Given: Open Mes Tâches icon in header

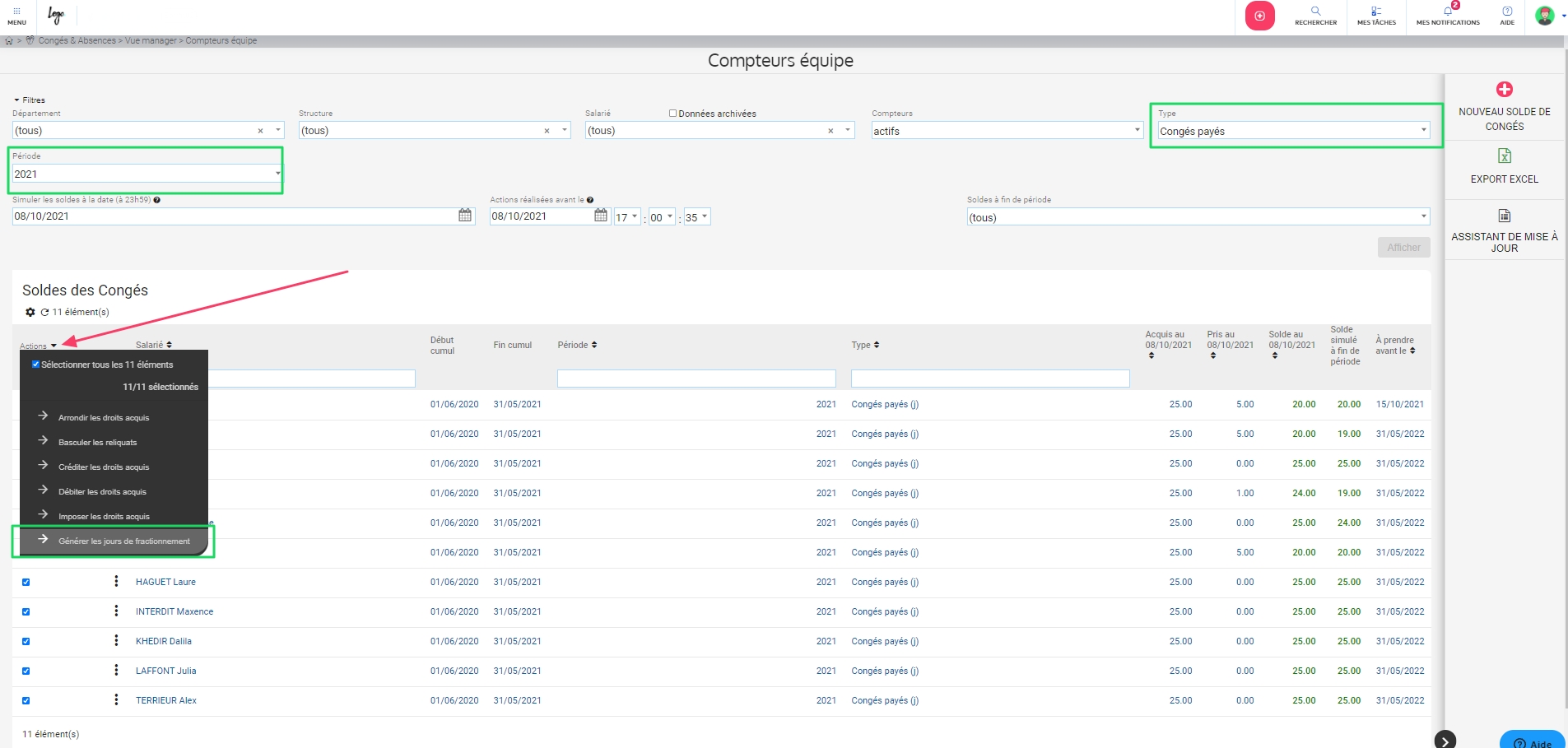Looking at the screenshot, I should click(1376, 12).
